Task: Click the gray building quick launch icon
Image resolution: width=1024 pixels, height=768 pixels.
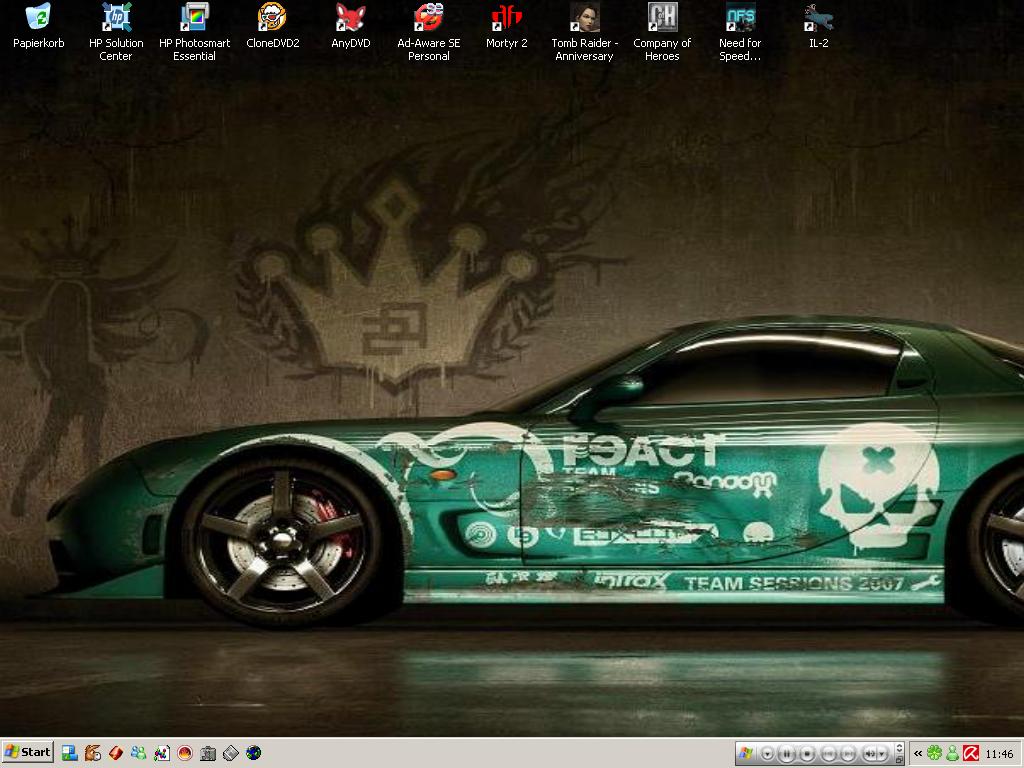Action: pyautogui.click(x=208, y=753)
